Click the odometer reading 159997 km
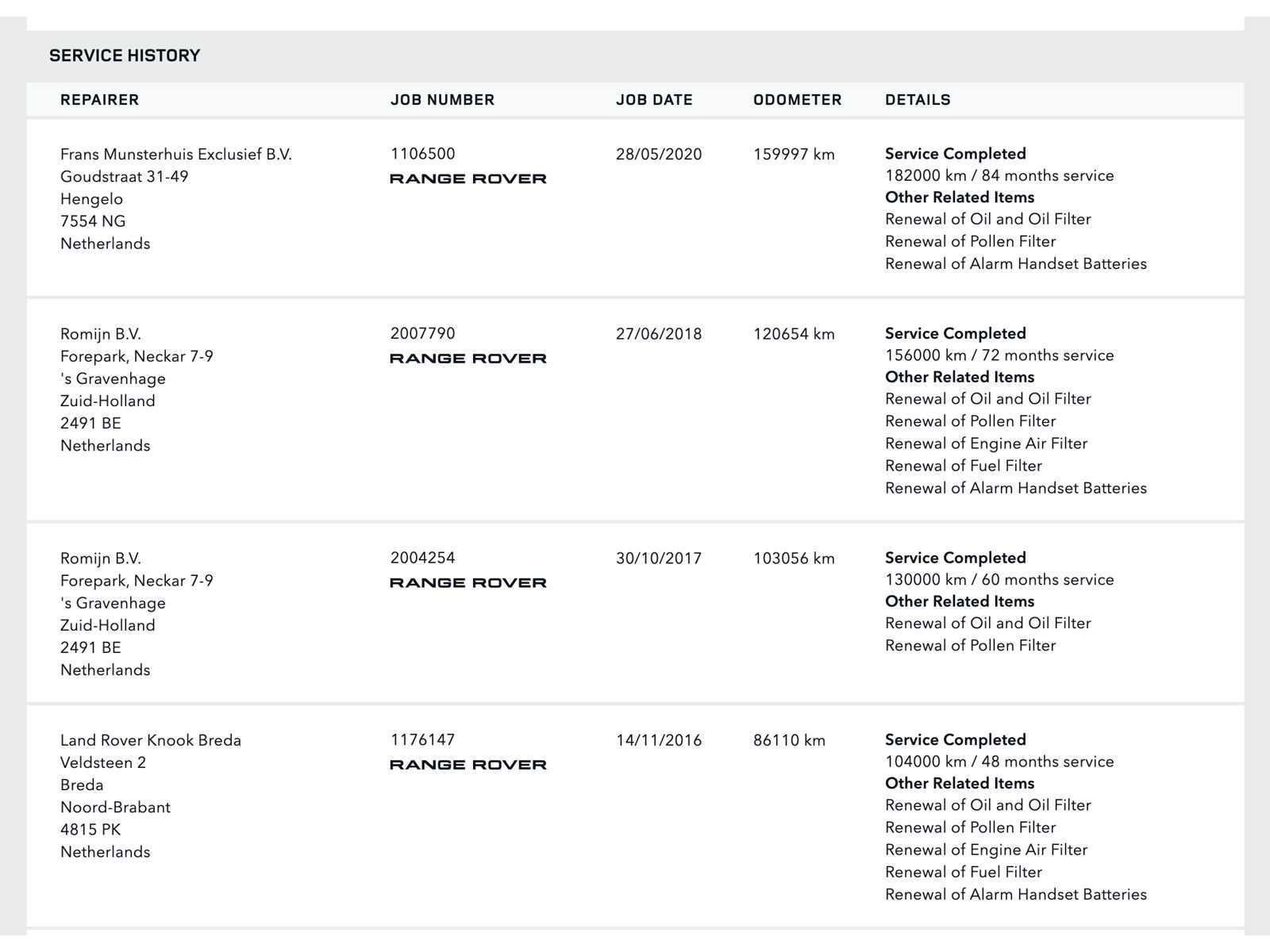 click(794, 155)
